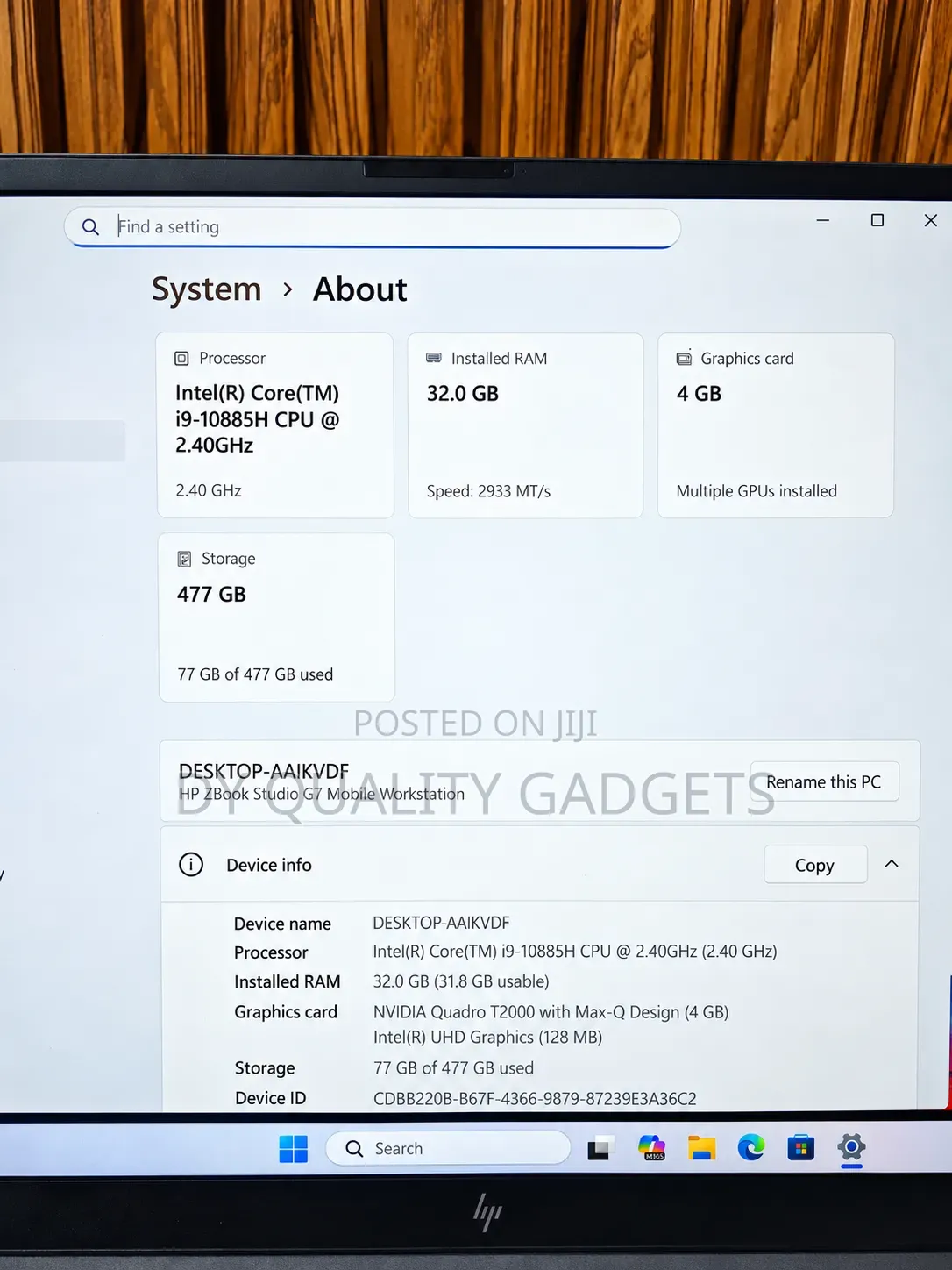Select the Device ID value
The image size is (952, 1270).
535,1099
